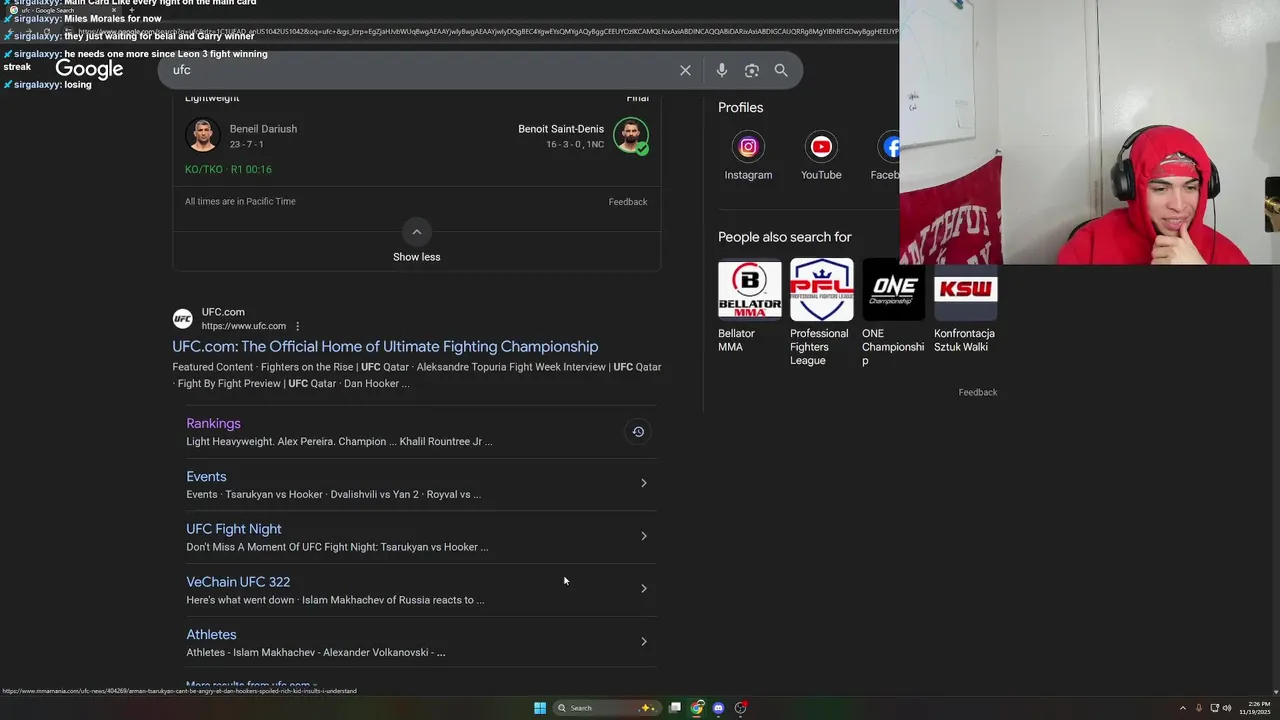1280x720 pixels.
Task: Expand the Events sitelink chevron
Action: 644,483
